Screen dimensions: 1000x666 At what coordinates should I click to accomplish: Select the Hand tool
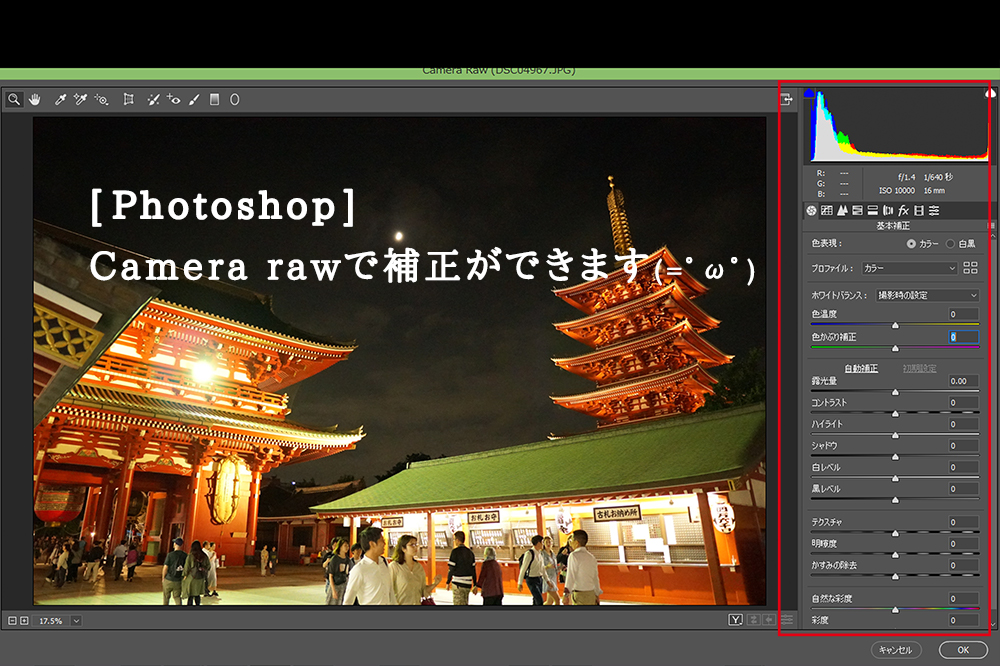coord(34,100)
